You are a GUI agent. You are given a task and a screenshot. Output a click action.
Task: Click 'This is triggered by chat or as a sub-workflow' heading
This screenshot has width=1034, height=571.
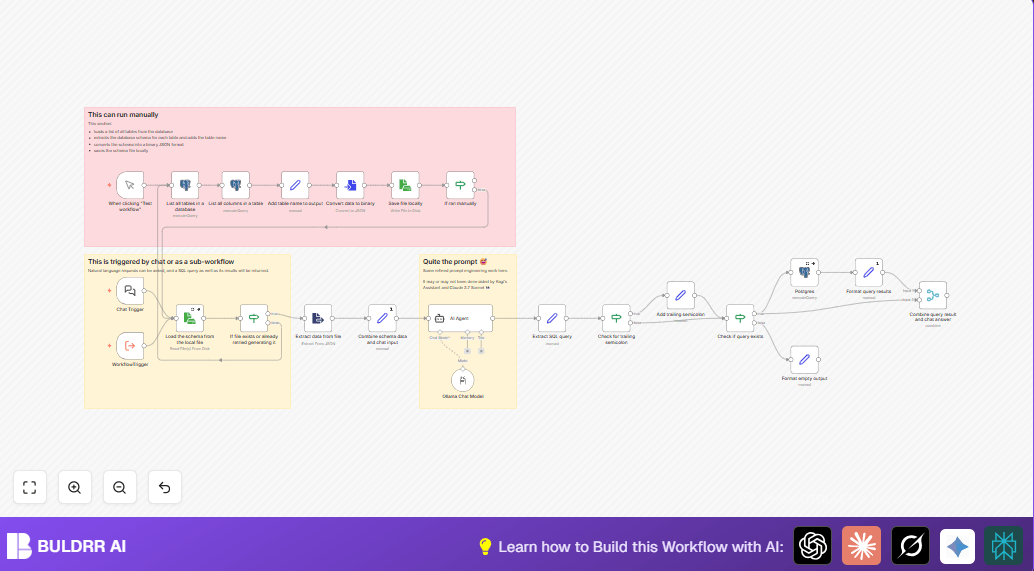point(161,262)
